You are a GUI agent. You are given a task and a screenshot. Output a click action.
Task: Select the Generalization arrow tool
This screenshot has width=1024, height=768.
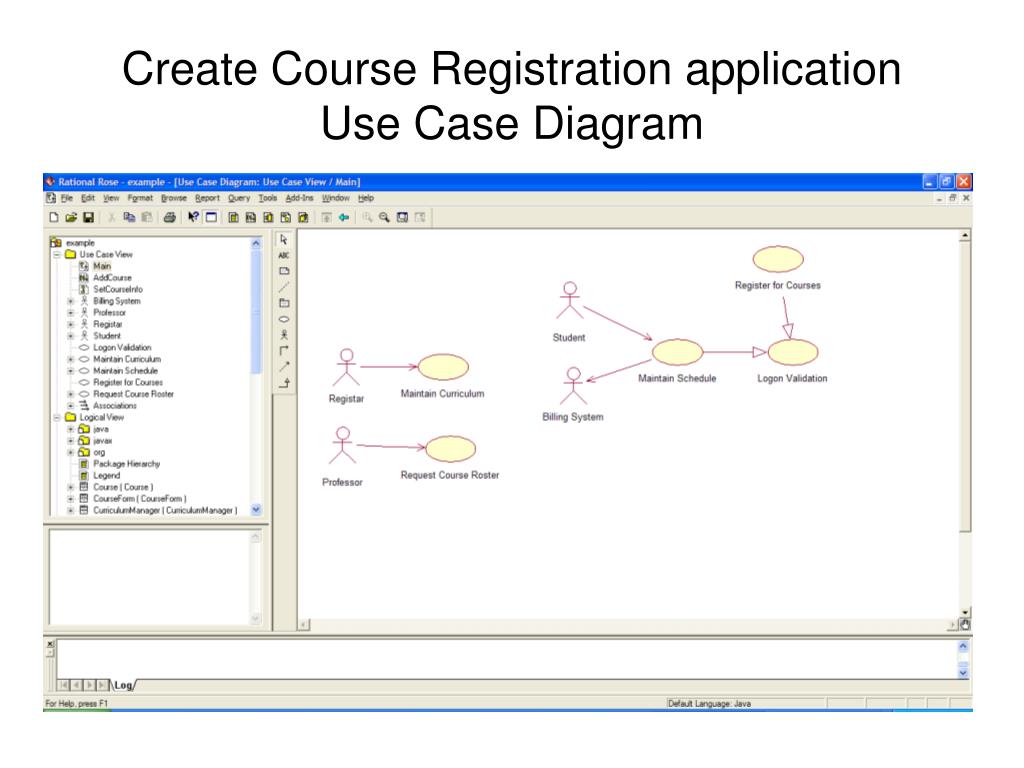(284, 383)
